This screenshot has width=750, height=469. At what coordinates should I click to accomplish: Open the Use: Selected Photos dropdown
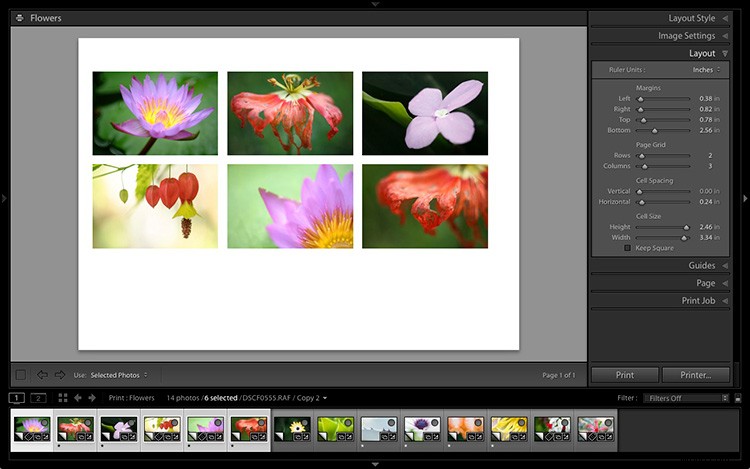tap(119, 375)
